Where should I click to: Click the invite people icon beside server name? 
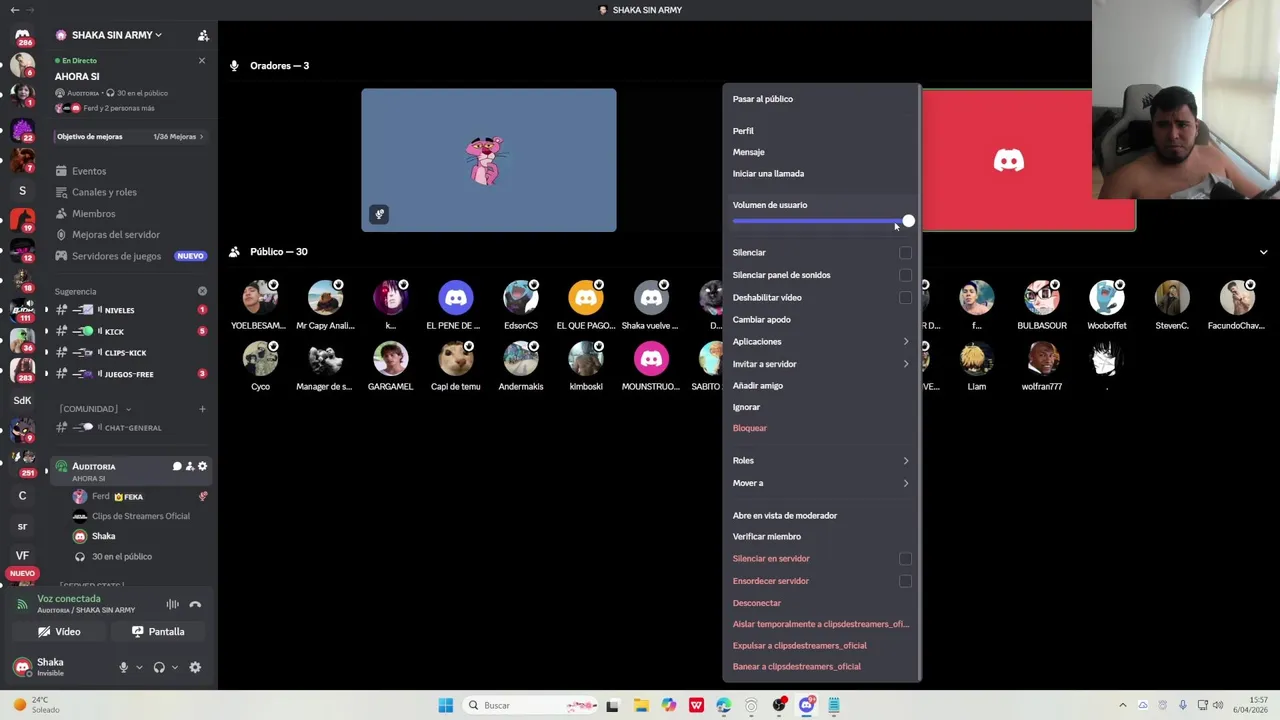tap(203, 35)
